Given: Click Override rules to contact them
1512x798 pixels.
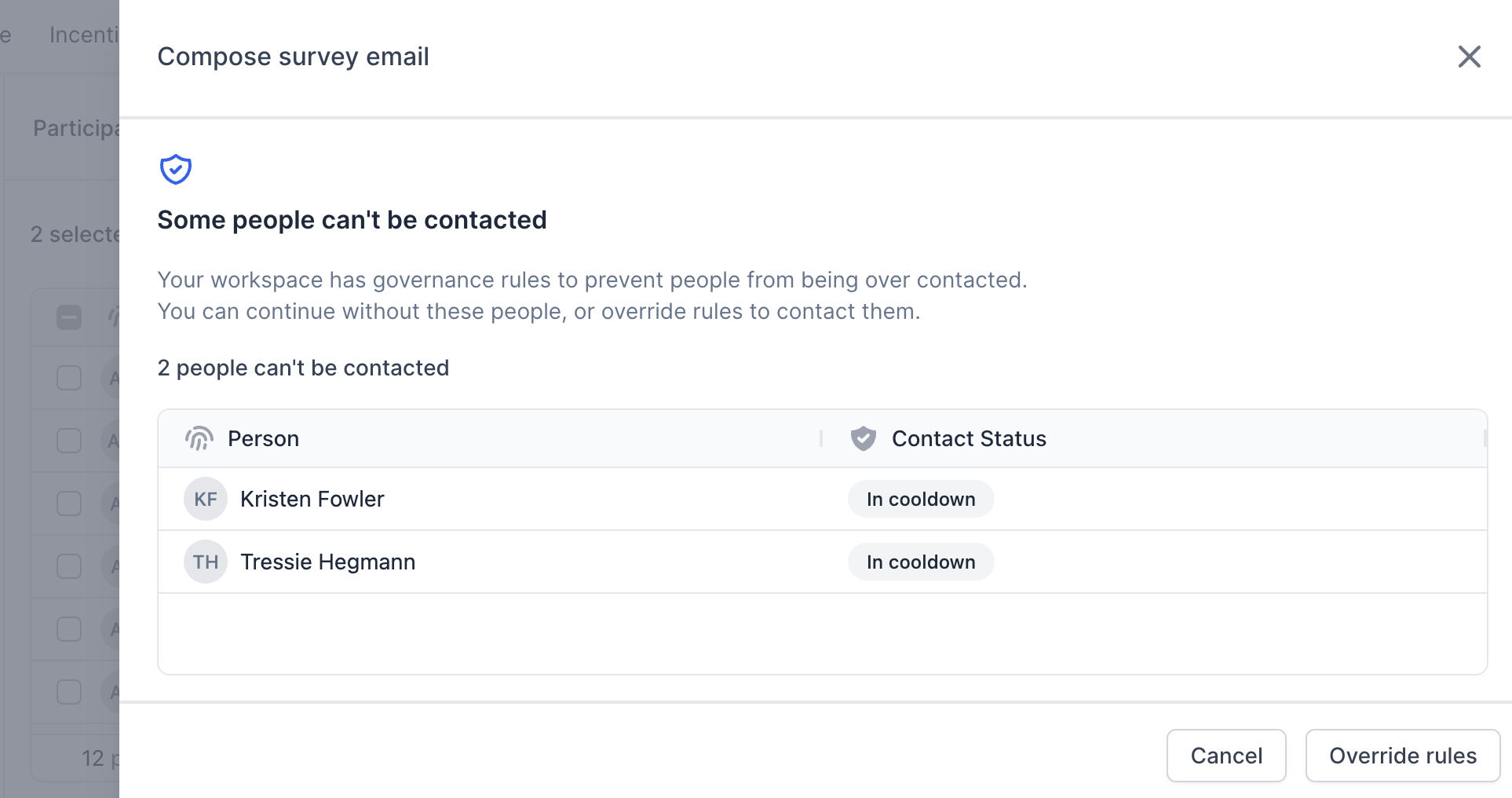Looking at the screenshot, I should (x=1402, y=756).
